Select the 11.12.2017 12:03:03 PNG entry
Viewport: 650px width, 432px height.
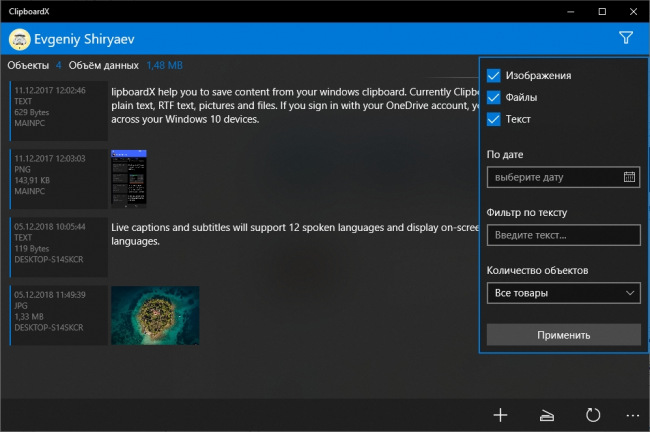pos(58,179)
